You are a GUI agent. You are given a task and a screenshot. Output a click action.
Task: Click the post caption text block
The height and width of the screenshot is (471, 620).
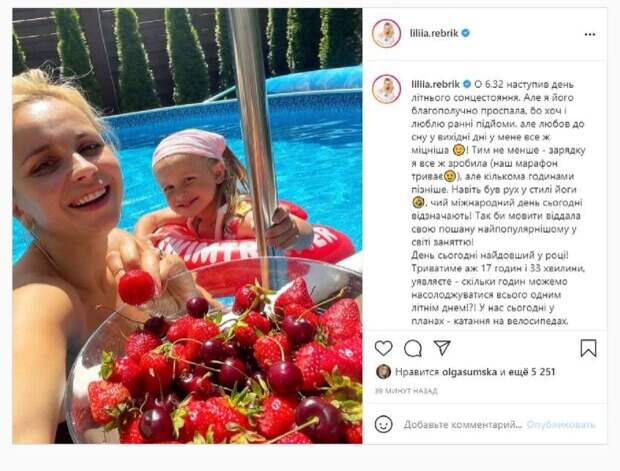(x=498, y=202)
